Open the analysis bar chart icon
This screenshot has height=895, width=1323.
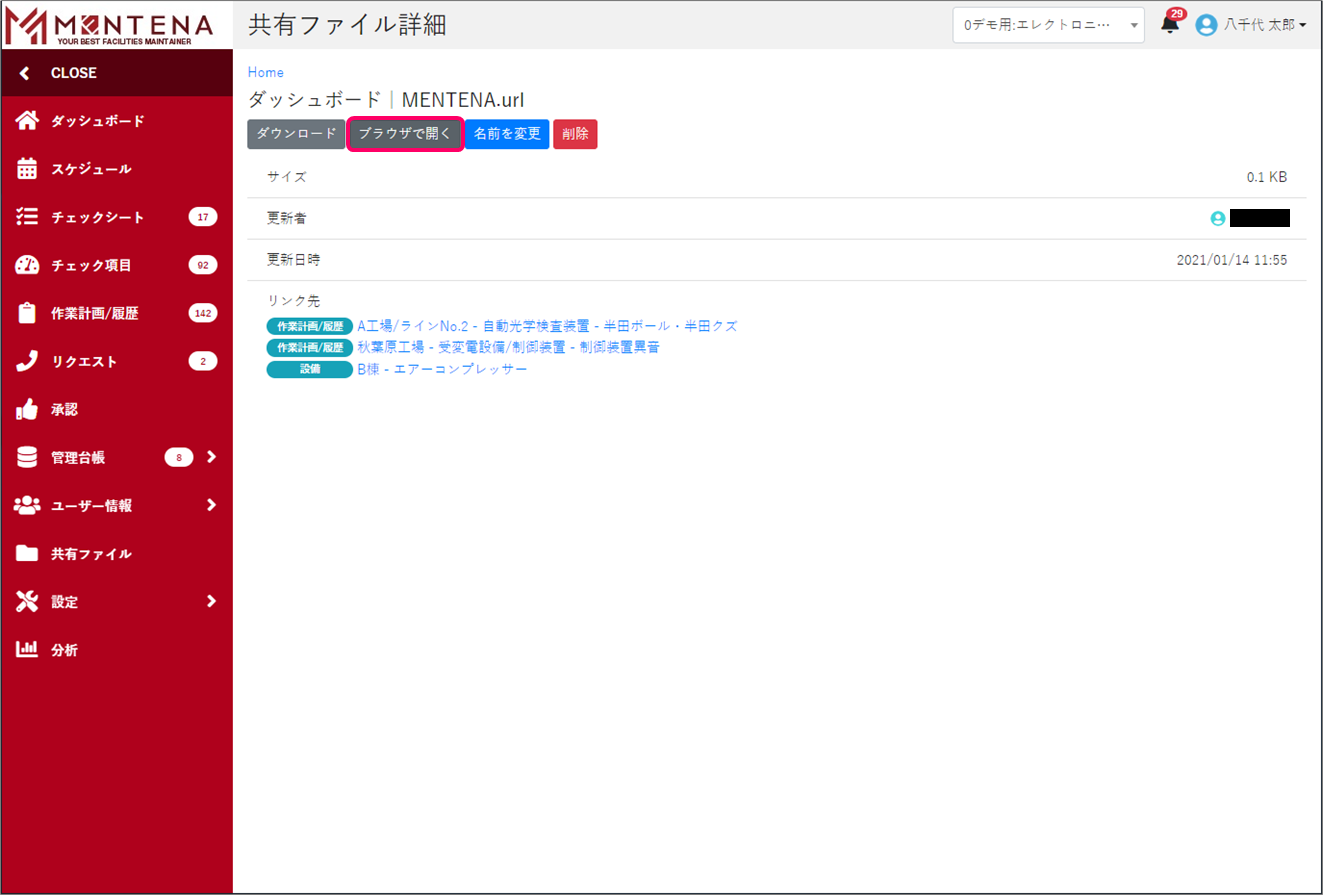coord(28,649)
